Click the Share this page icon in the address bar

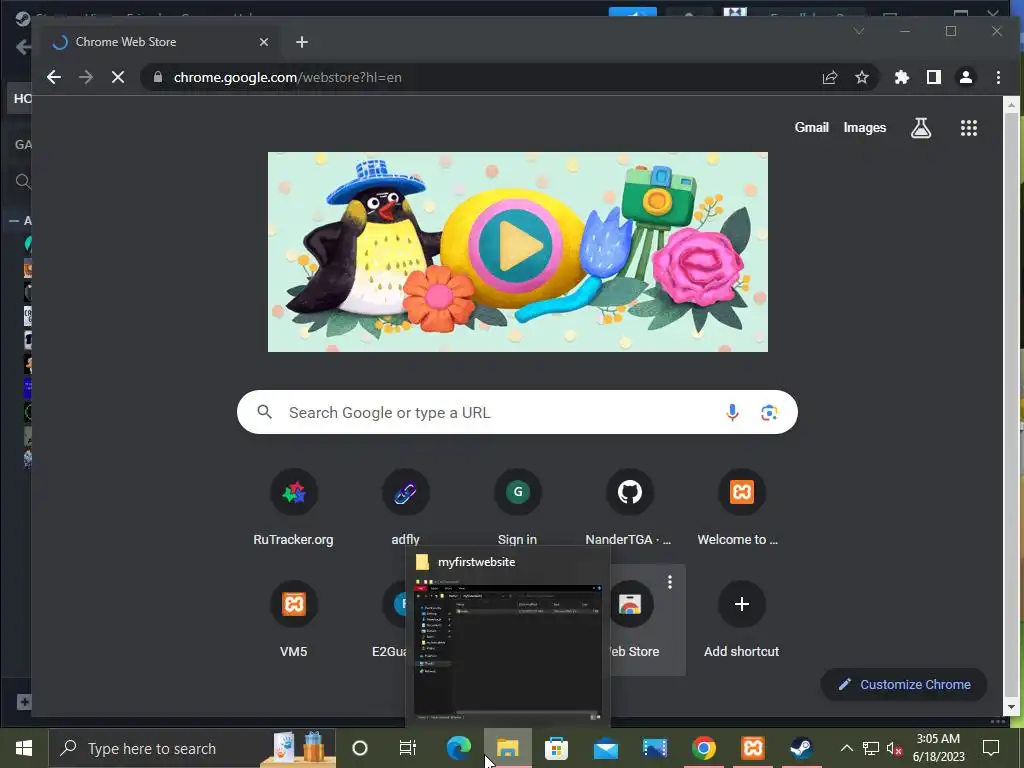point(829,77)
